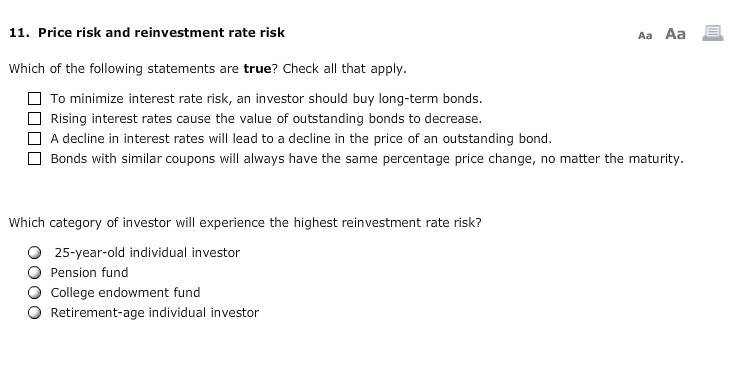746x370 pixels.
Task: Tick checkbox for buying long-term bonds statement
Action: point(34,98)
